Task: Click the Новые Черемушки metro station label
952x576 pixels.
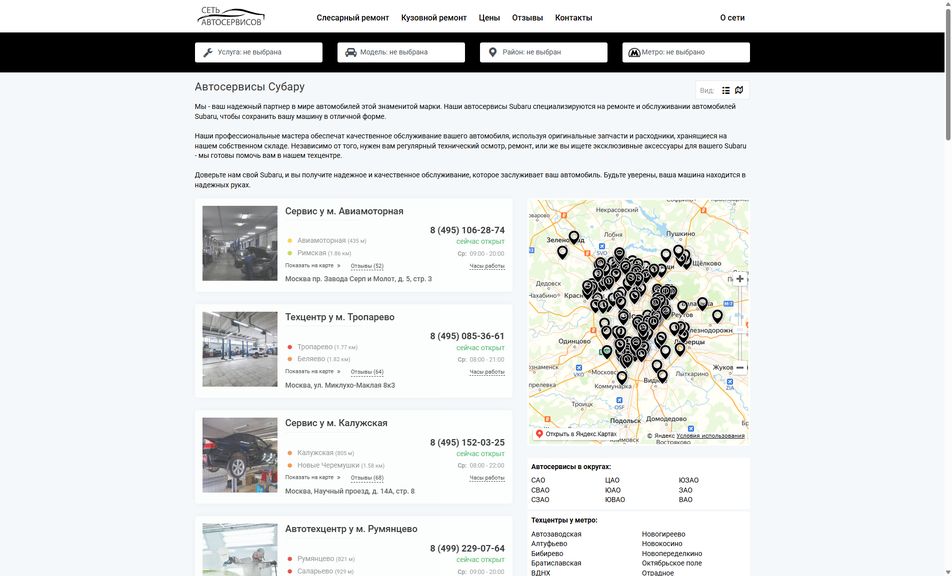Action: click(328, 466)
